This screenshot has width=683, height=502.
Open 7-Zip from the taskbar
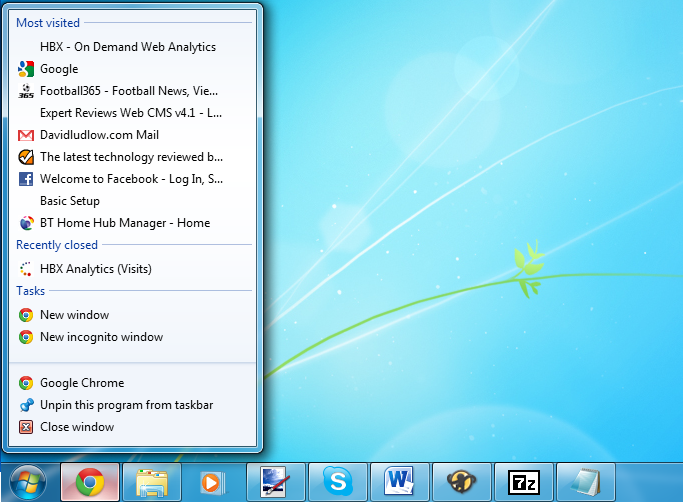pos(524,482)
